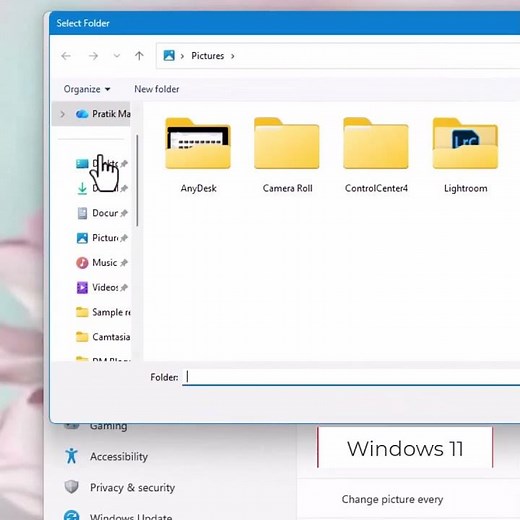The height and width of the screenshot is (520, 520).
Task: Open recent locations chevron dropdown
Action: 117,56
